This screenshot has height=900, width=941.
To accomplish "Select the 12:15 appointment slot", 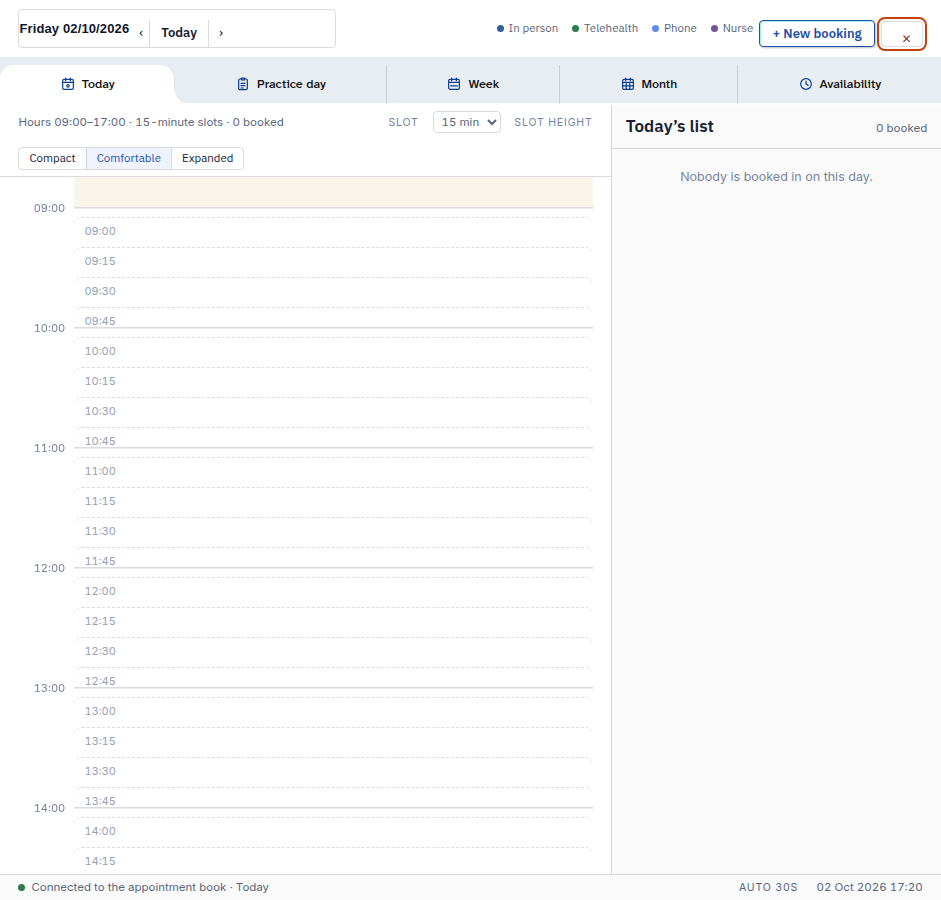I will click(334, 623).
